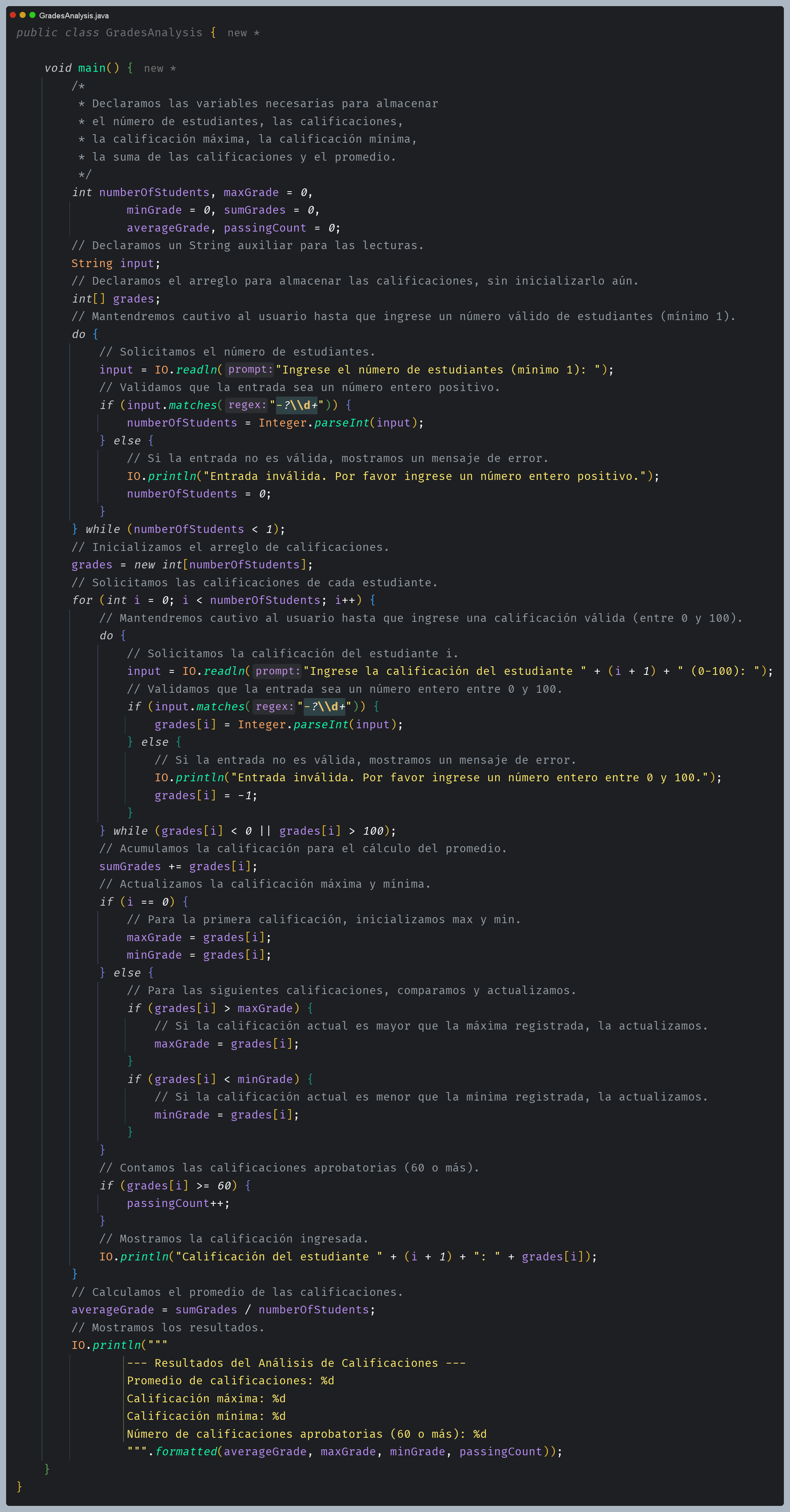This screenshot has width=790, height=1512.
Task: Click the 'new *' usage hint beside class GradesAnalysis
Action: click(243, 33)
